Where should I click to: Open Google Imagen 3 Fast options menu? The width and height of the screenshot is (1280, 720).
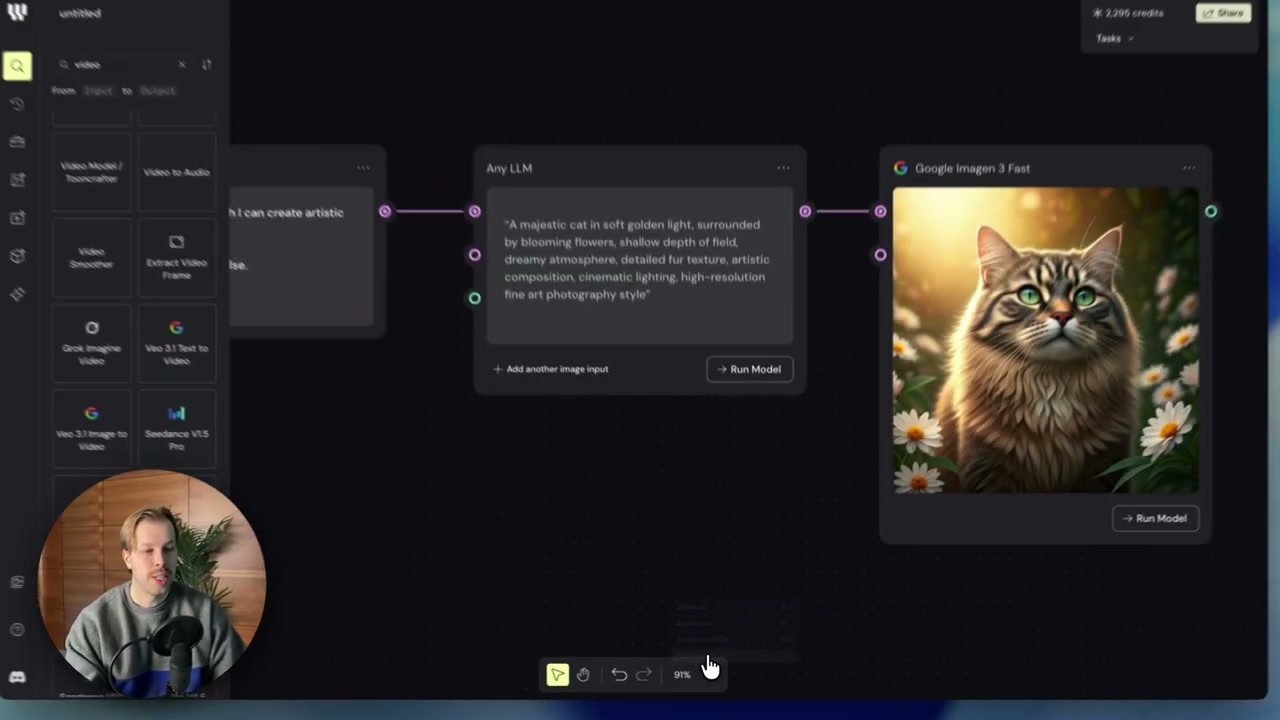pos(1188,168)
